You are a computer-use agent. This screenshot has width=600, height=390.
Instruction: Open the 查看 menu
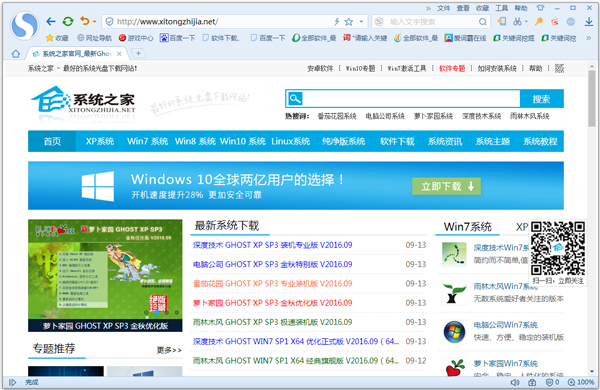(463, 8)
